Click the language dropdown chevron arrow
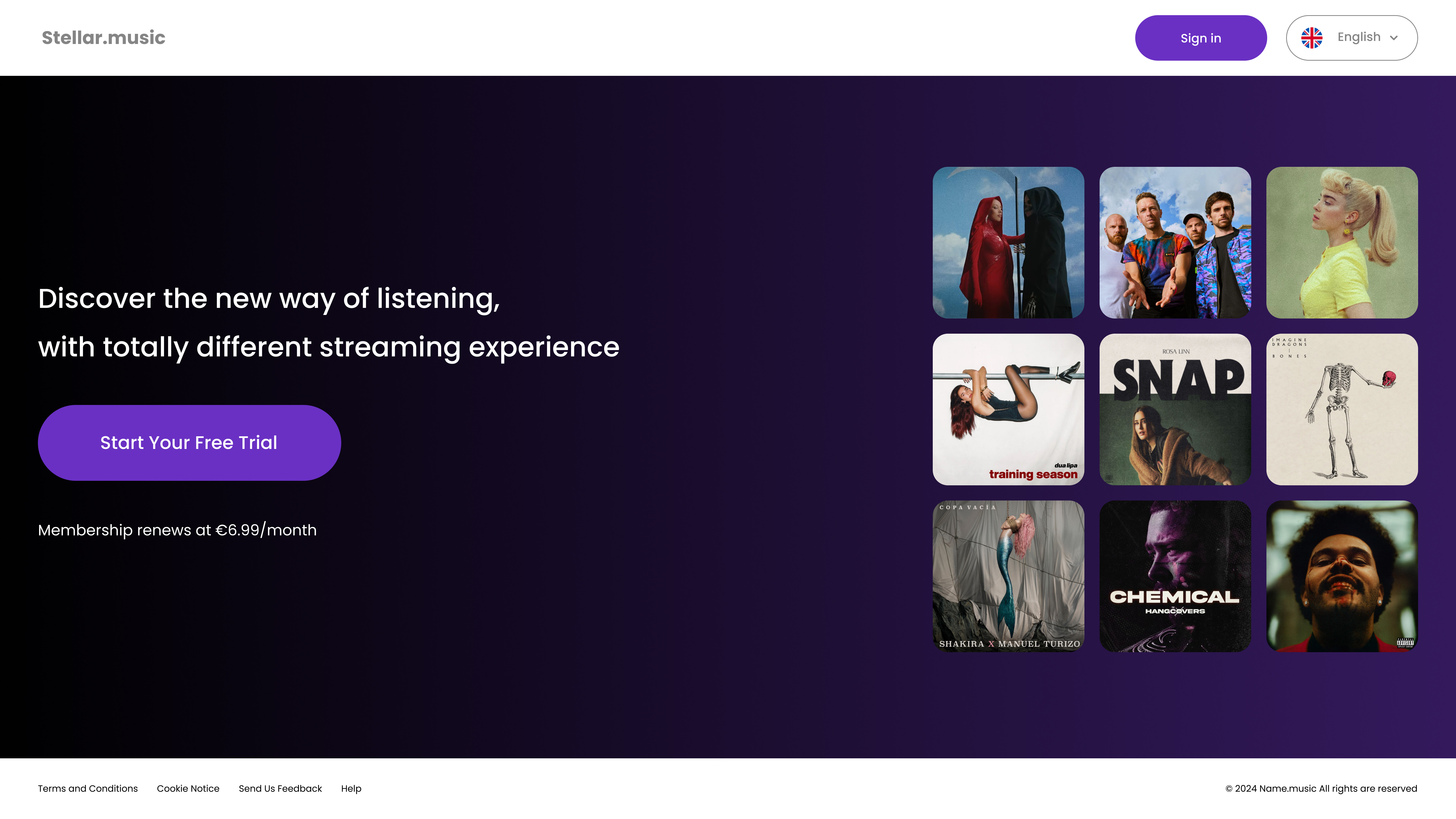Screen dimensions: 1456x819 coord(1394,38)
